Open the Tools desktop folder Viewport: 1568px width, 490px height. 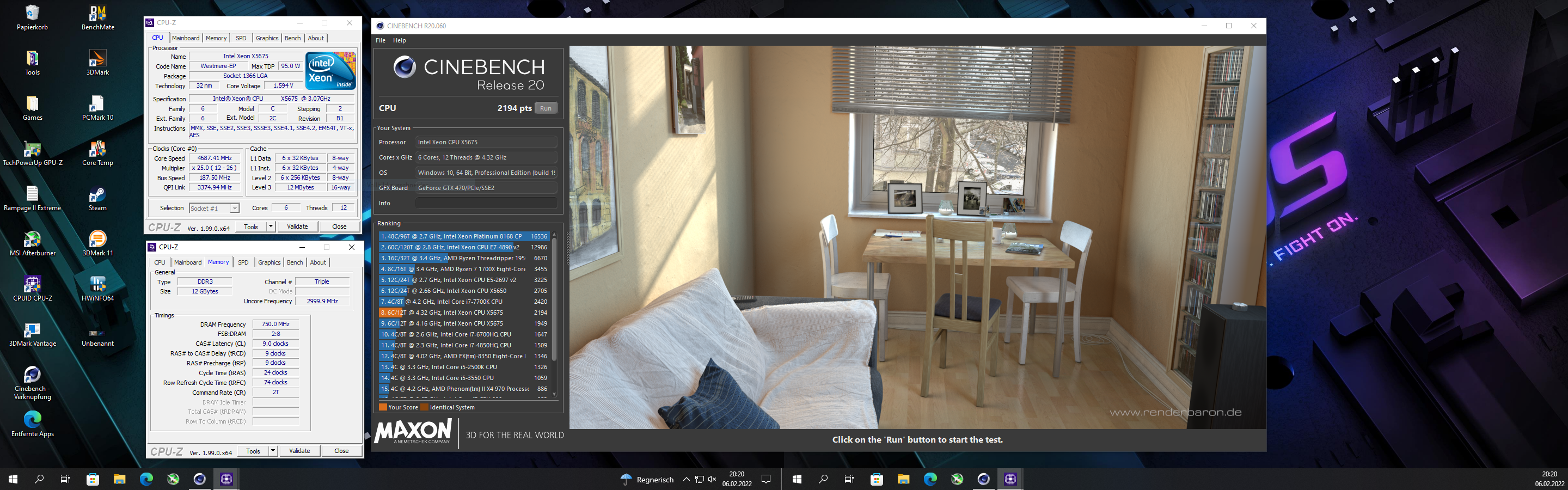tap(32, 63)
